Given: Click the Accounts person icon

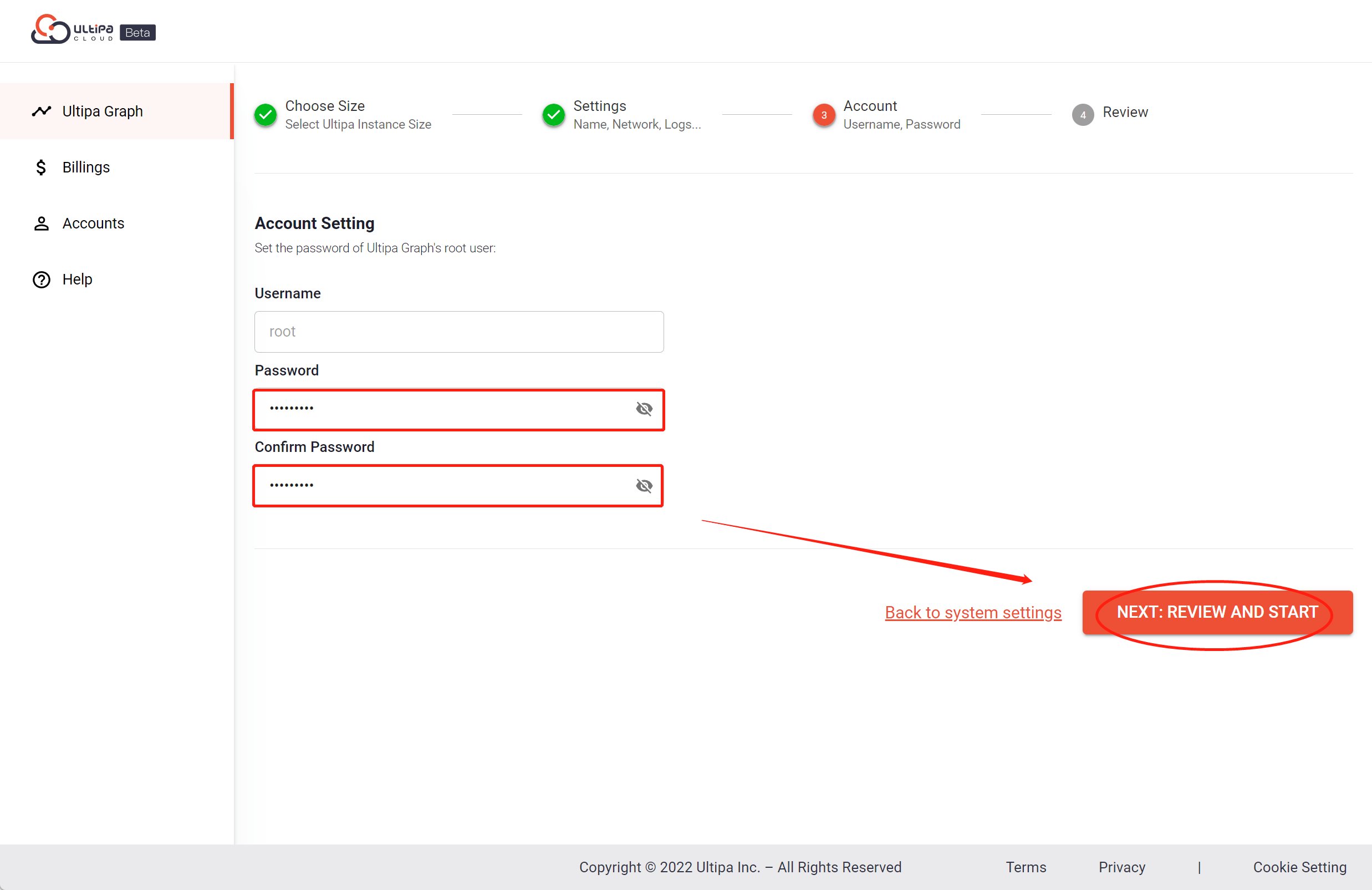Looking at the screenshot, I should [x=42, y=223].
